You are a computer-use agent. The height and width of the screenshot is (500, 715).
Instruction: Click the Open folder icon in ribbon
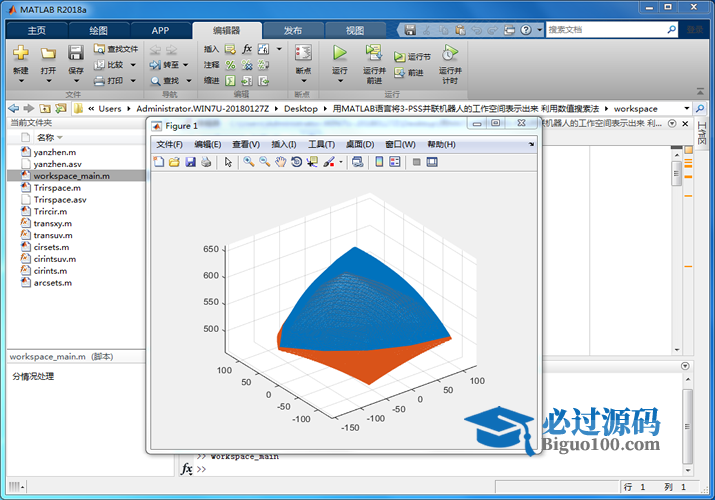48,53
